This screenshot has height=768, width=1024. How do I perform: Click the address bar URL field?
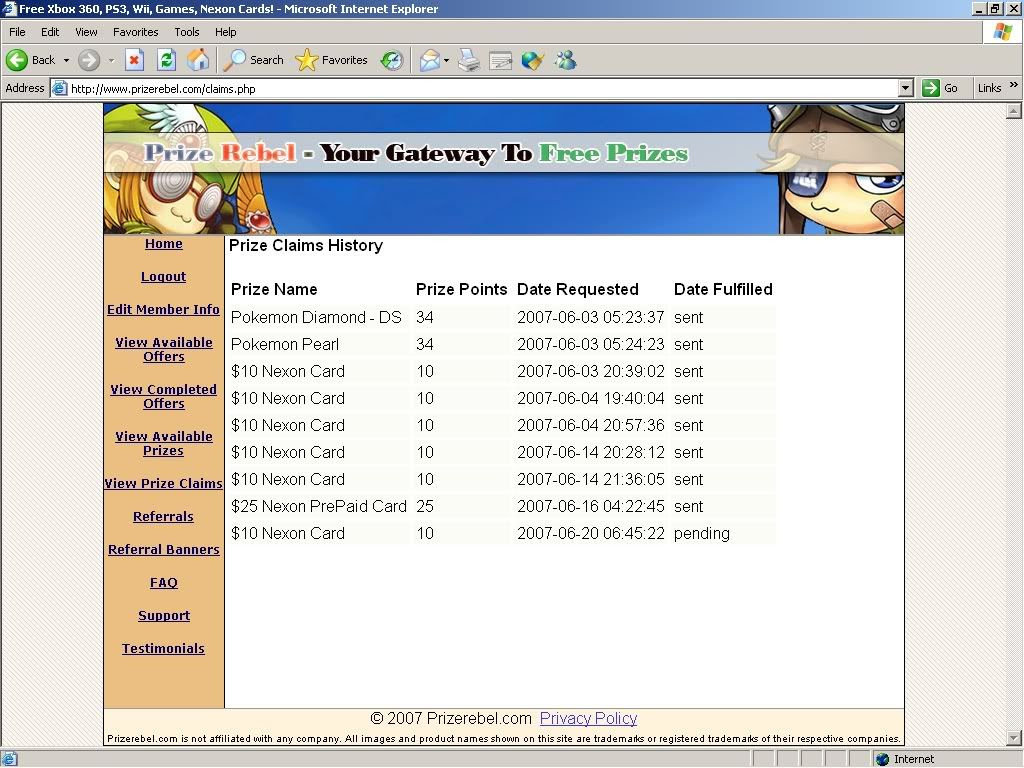483,88
